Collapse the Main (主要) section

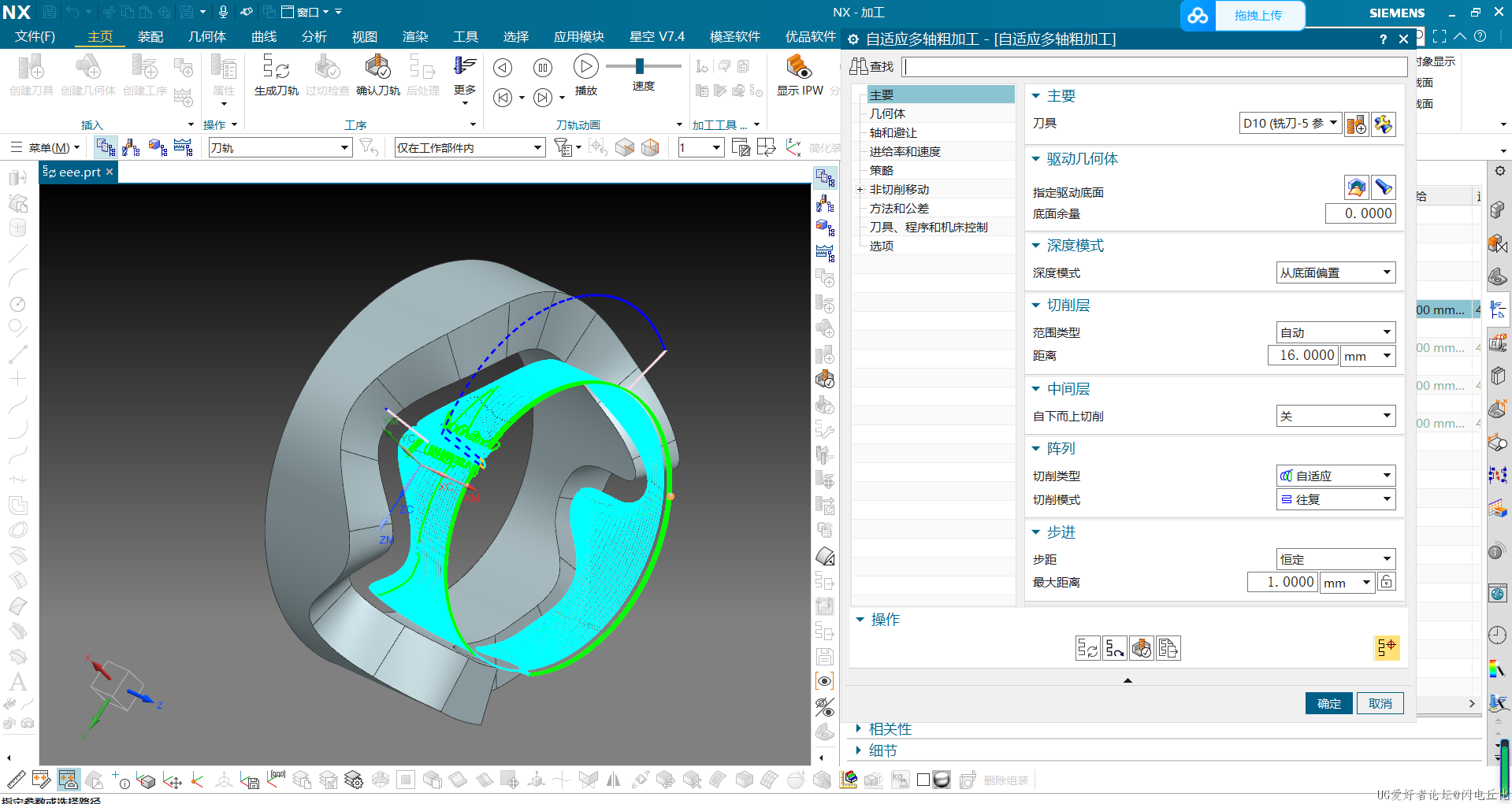(x=1036, y=96)
